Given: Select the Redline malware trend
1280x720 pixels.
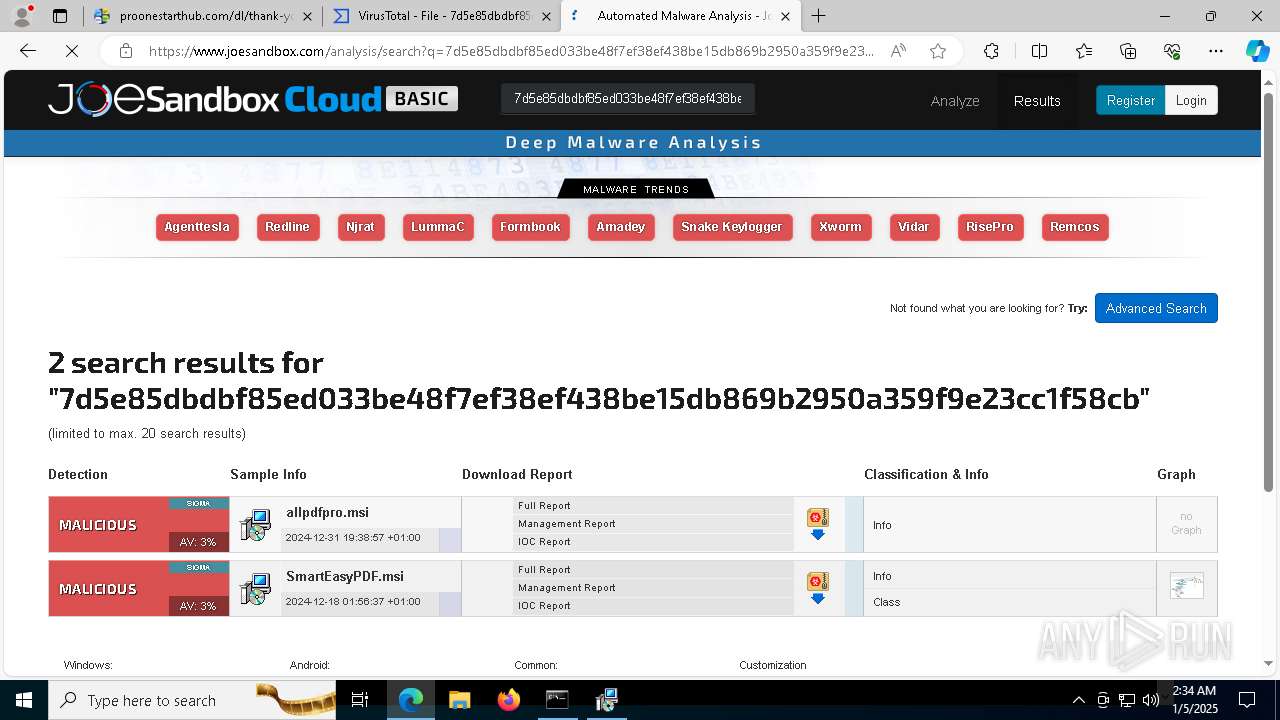Looking at the screenshot, I should coord(287,227).
